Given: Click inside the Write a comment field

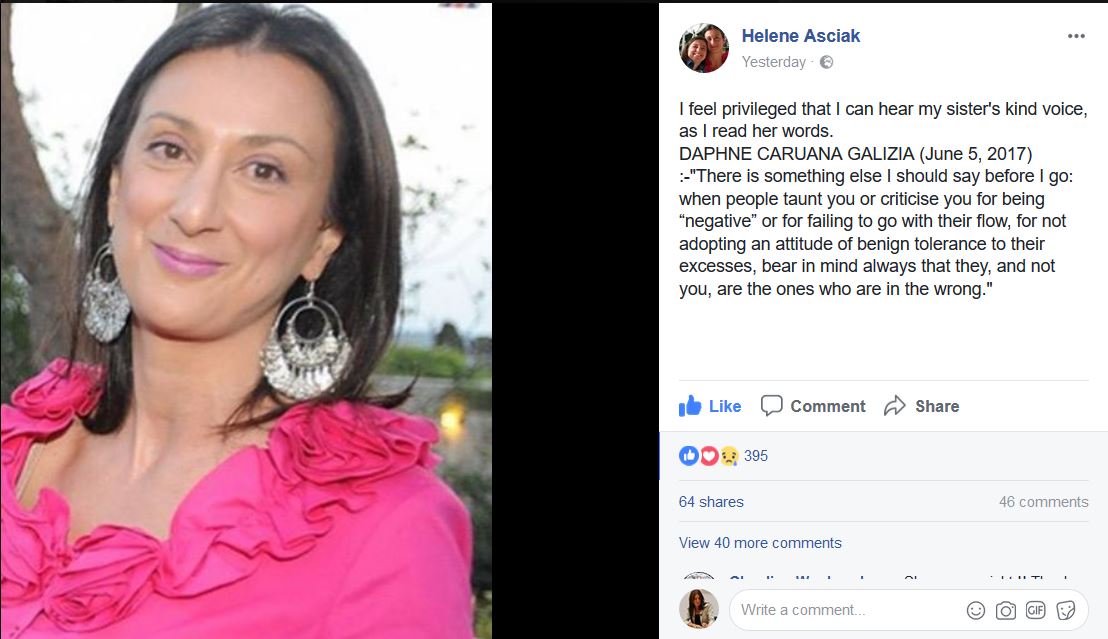Looking at the screenshot, I should (x=848, y=610).
